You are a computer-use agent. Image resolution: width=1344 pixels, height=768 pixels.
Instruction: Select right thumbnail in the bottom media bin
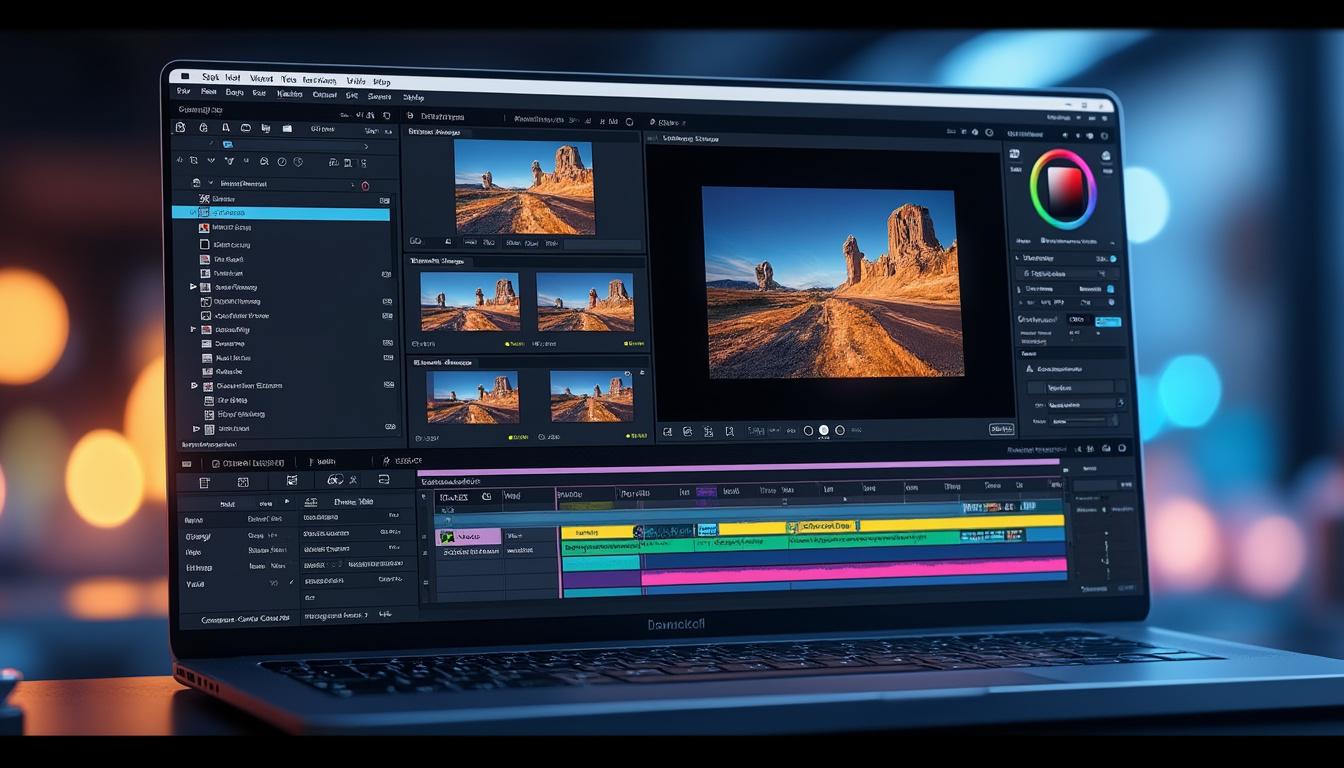click(592, 397)
